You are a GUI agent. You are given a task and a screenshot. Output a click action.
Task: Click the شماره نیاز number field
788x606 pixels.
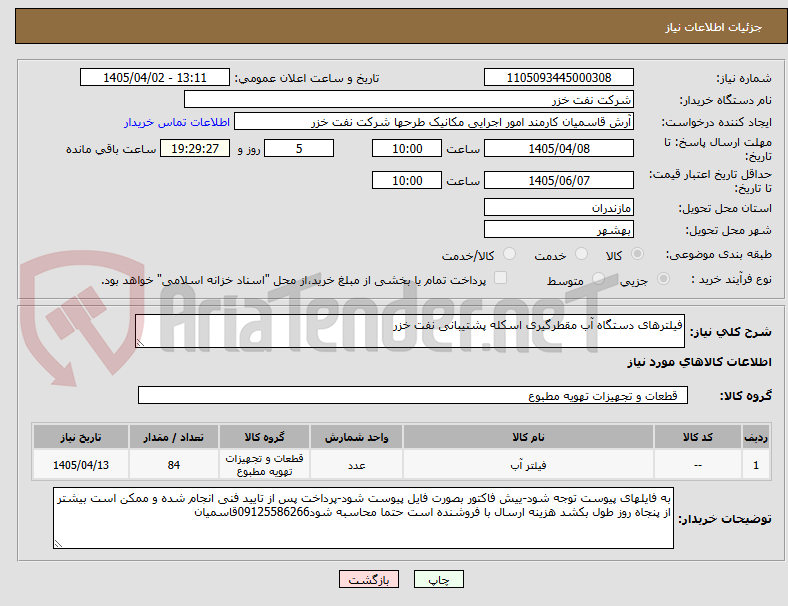tap(559, 77)
